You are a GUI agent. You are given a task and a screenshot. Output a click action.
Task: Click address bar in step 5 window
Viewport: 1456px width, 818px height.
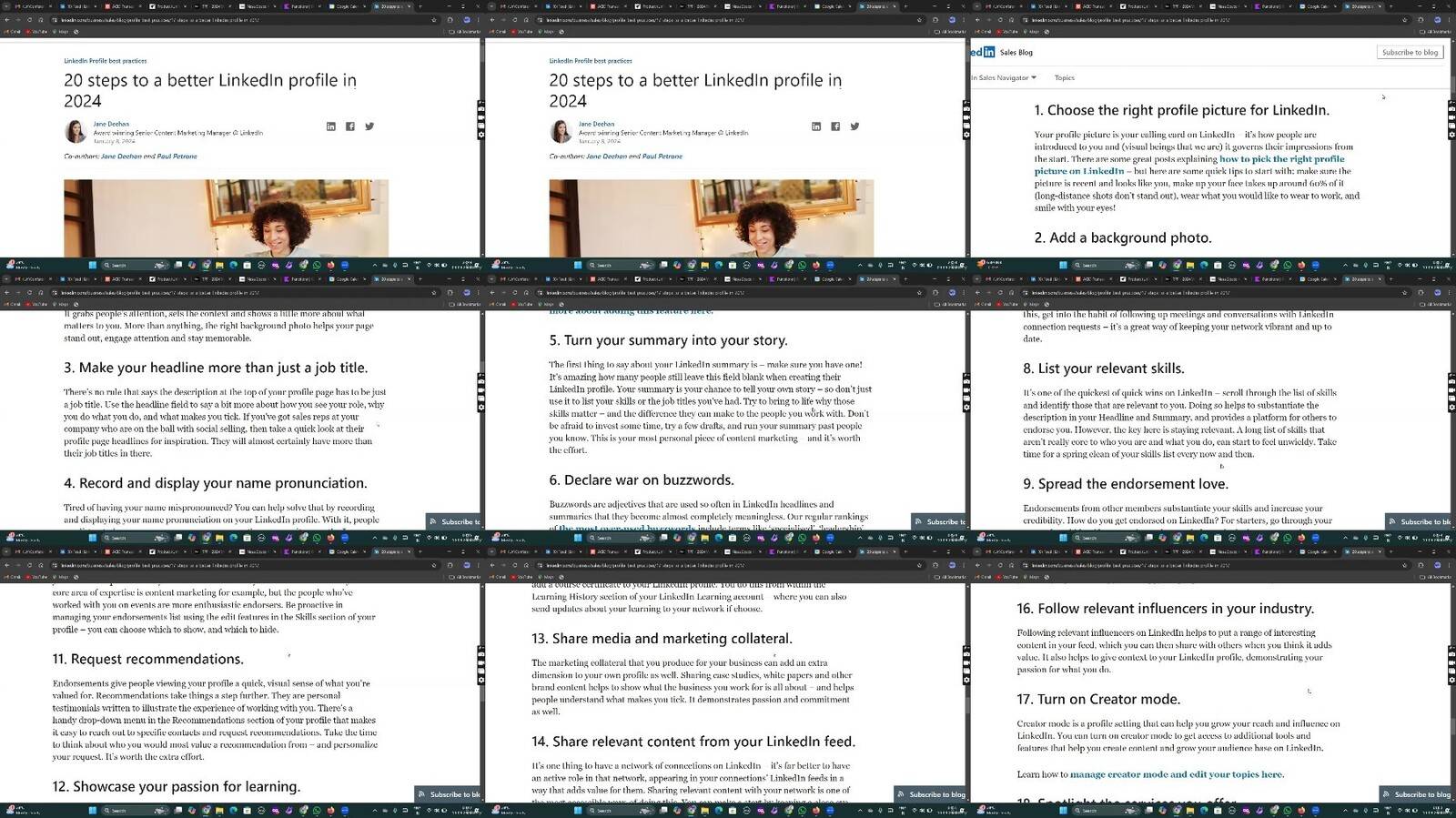click(728, 292)
